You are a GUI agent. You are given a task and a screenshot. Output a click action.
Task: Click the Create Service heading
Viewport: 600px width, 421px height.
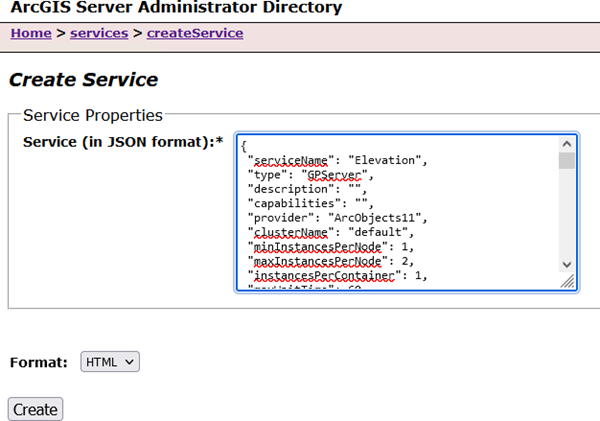coord(83,80)
